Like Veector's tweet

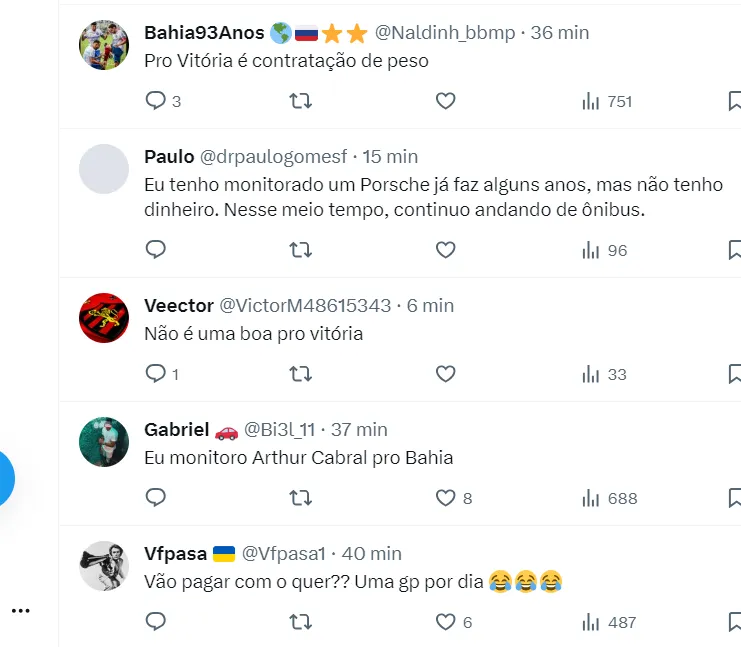(445, 374)
